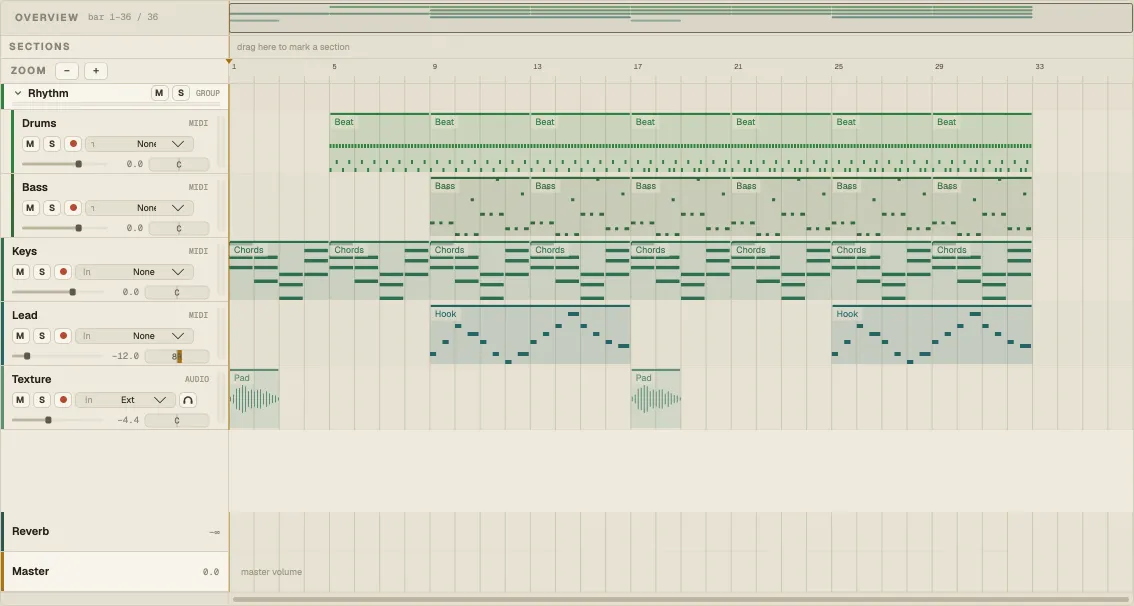Collapse the Rhythm group chevron
Viewport: 1134px width, 606px height.
pyautogui.click(x=18, y=93)
